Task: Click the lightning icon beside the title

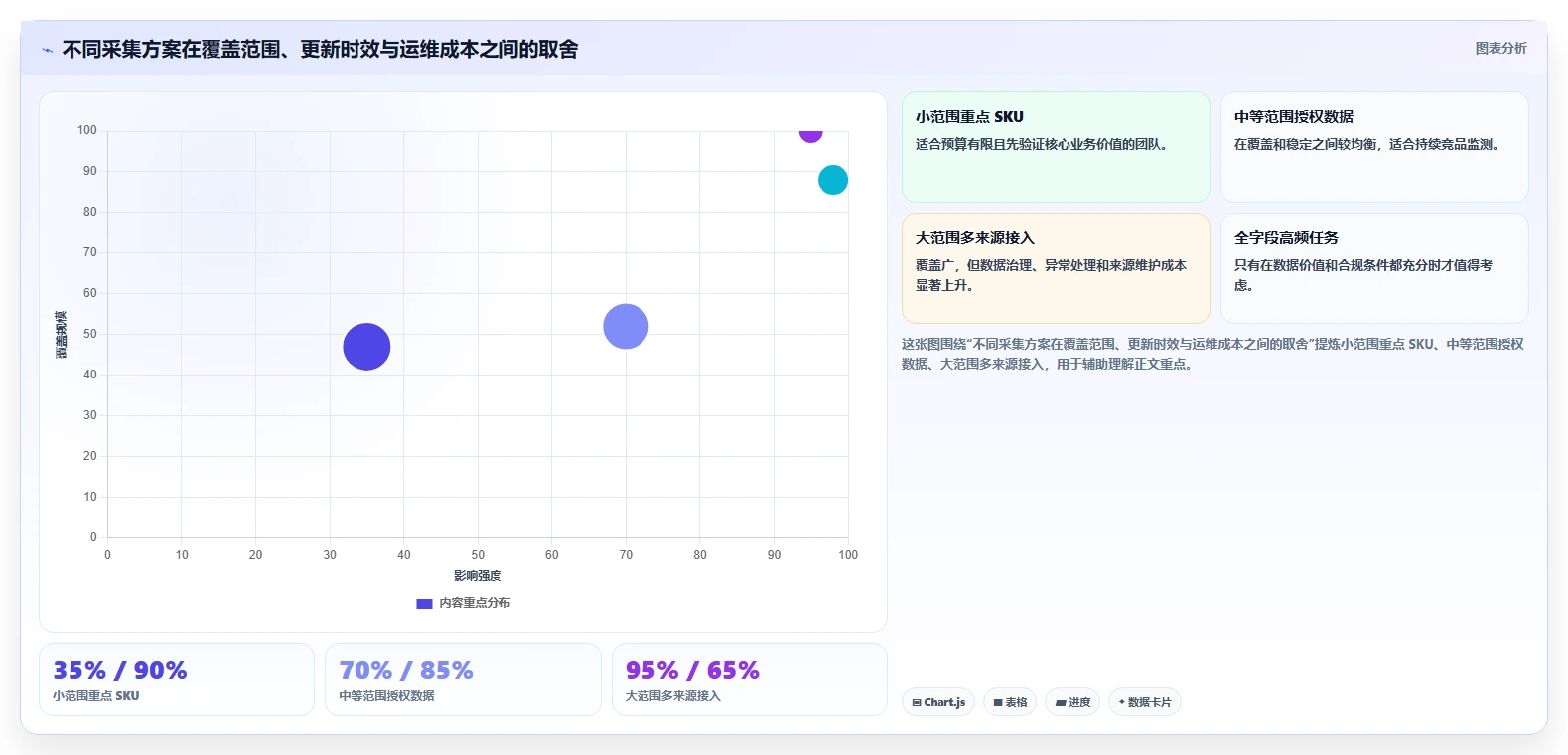Action: point(47,50)
